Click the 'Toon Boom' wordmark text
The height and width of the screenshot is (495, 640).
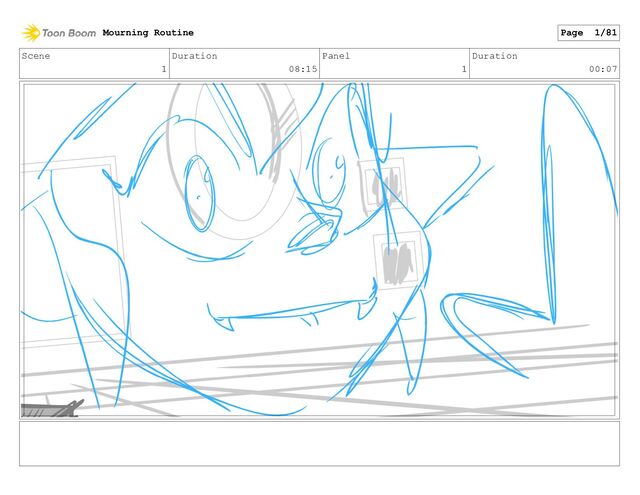[x=69, y=33]
